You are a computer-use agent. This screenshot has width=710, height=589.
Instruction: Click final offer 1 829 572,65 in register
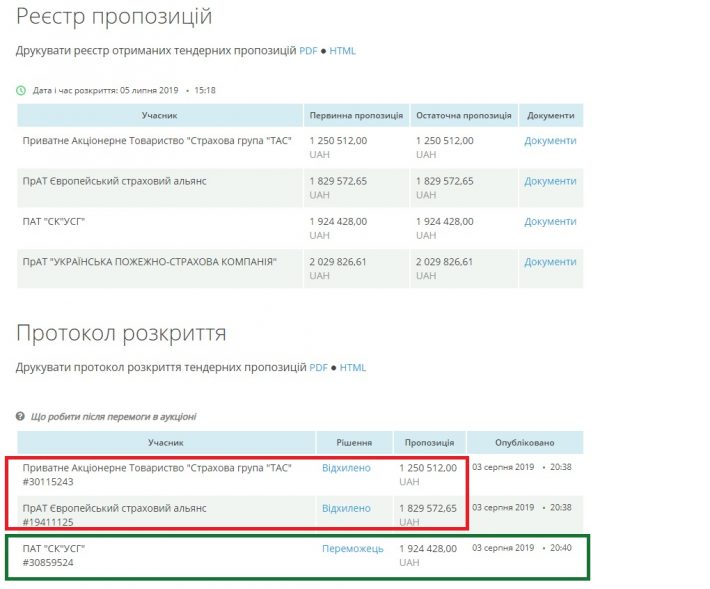tap(445, 181)
